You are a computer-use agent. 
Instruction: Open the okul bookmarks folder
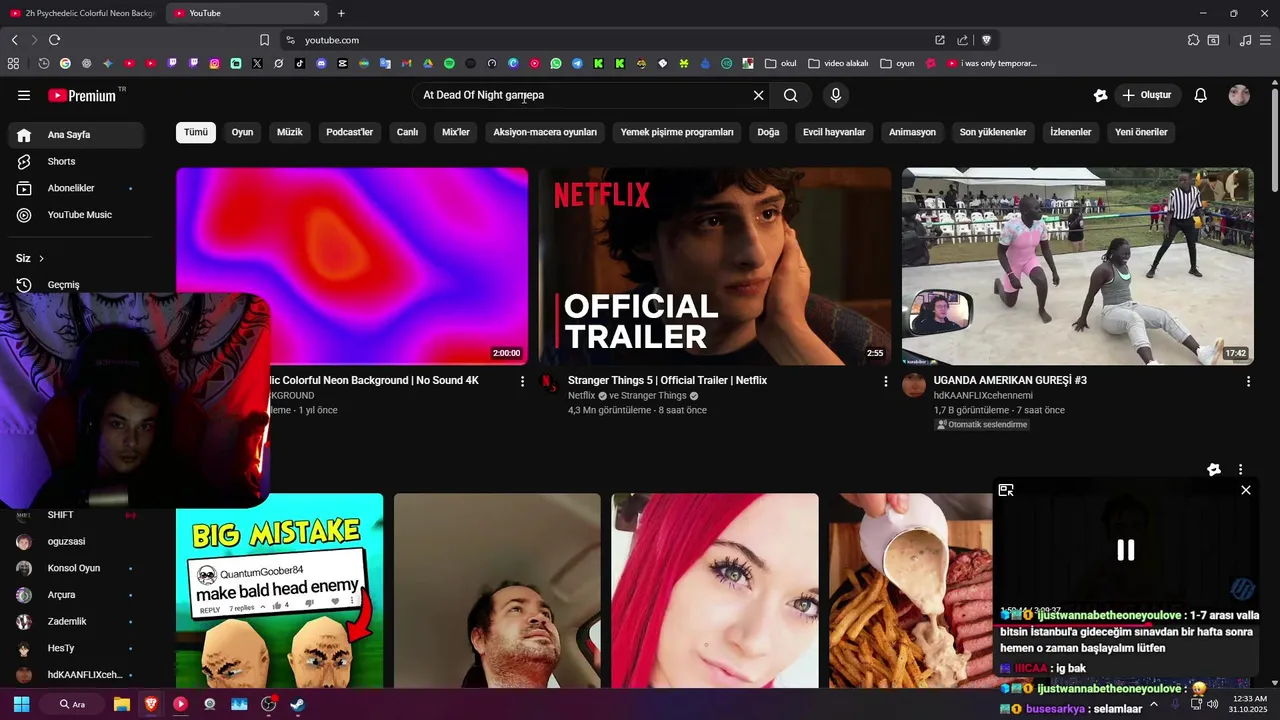pyautogui.click(x=781, y=63)
